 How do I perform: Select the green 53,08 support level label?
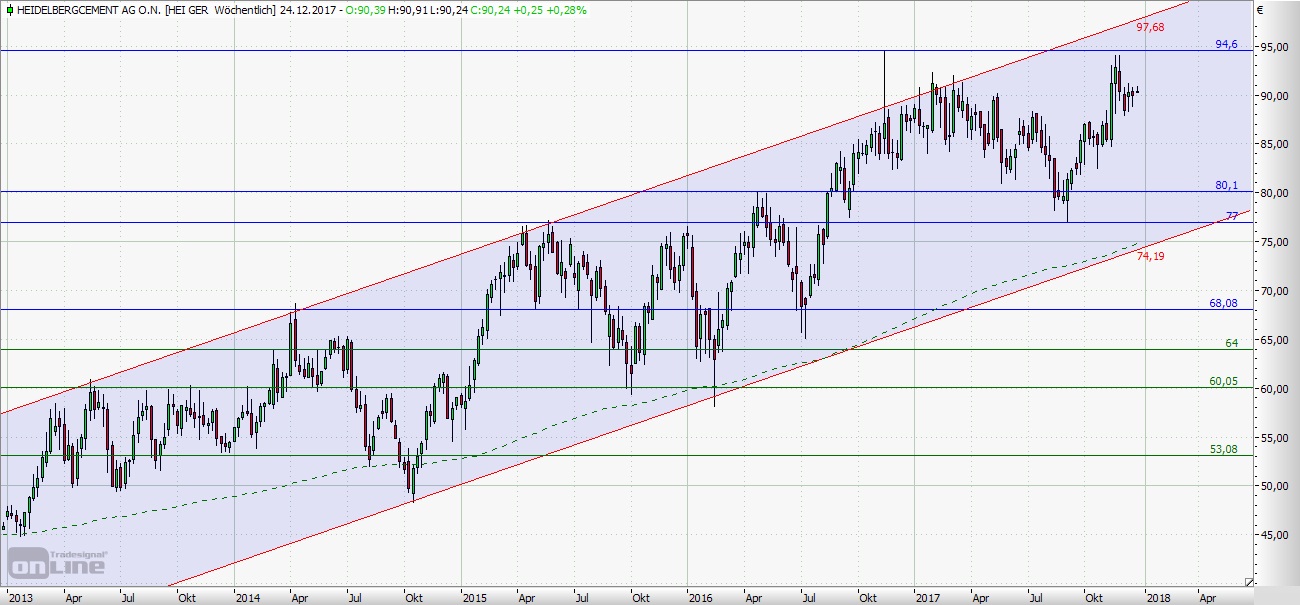click(x=1223, y=449)
